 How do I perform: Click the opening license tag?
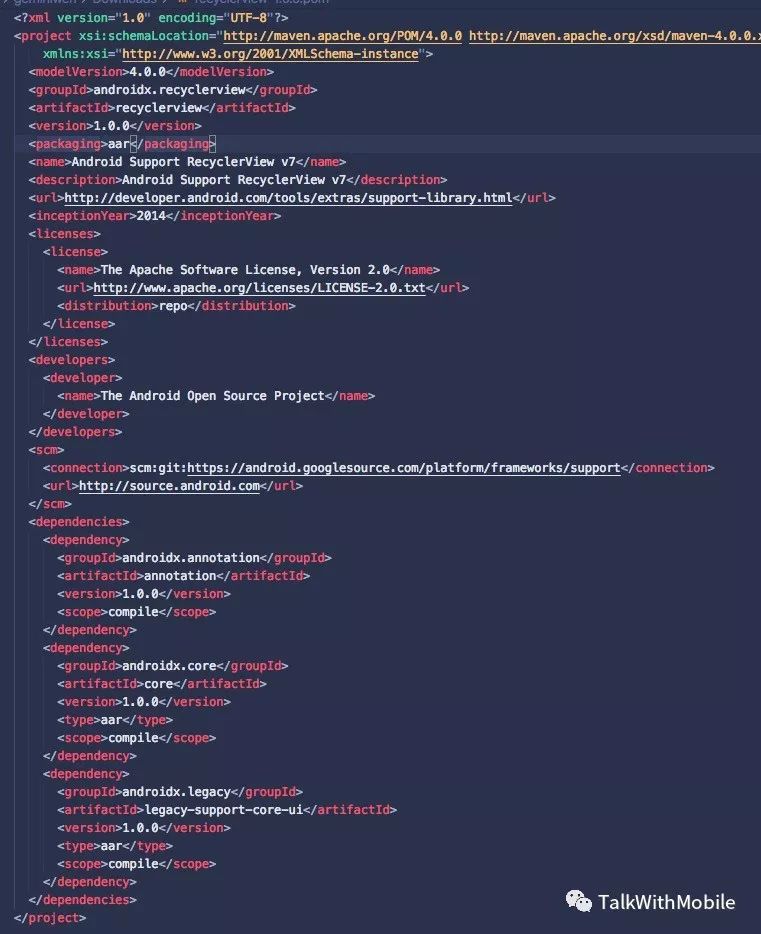[x=75, y=252]
